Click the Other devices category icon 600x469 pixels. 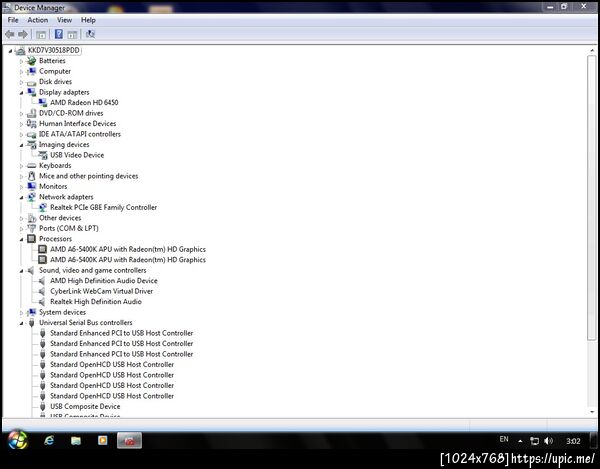(x=32, y=218)
